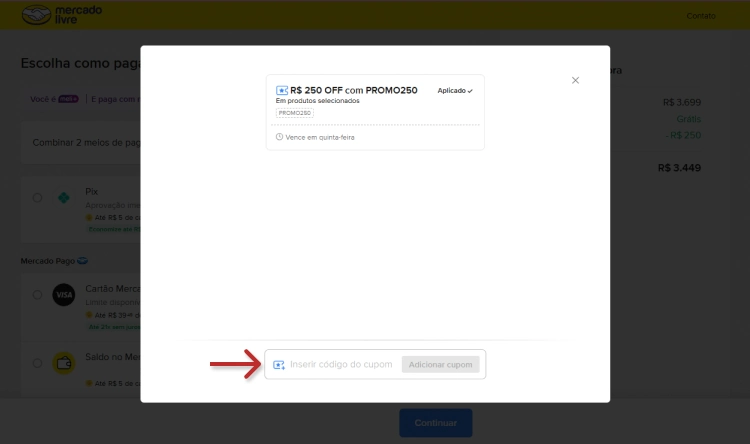Click the clock icon beside Vence em quinta-feira

tap(279, 137)
